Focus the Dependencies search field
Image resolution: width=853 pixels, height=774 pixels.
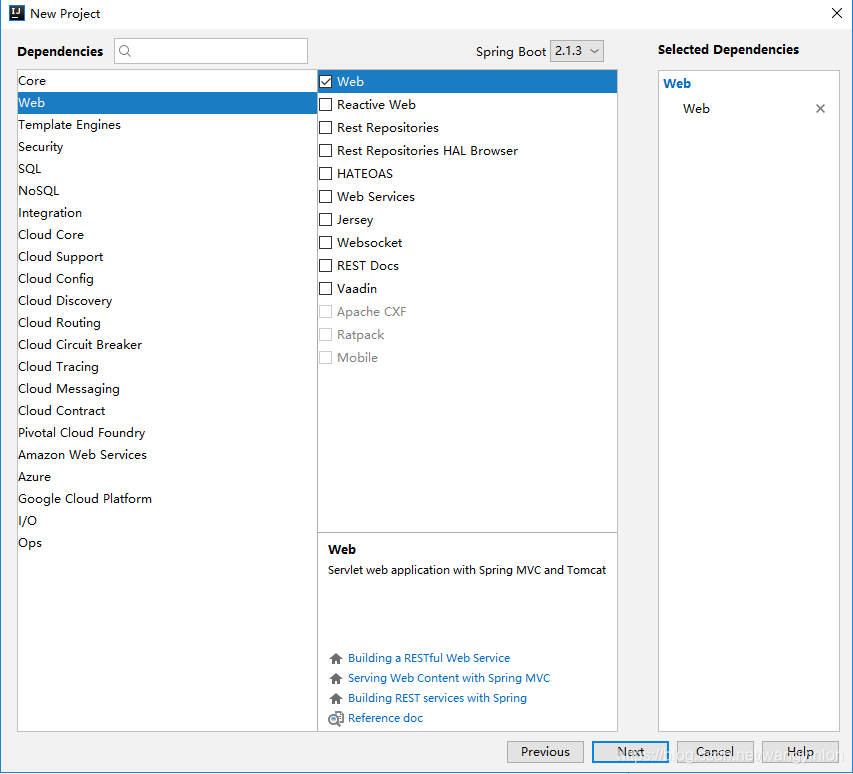[211, 51]
